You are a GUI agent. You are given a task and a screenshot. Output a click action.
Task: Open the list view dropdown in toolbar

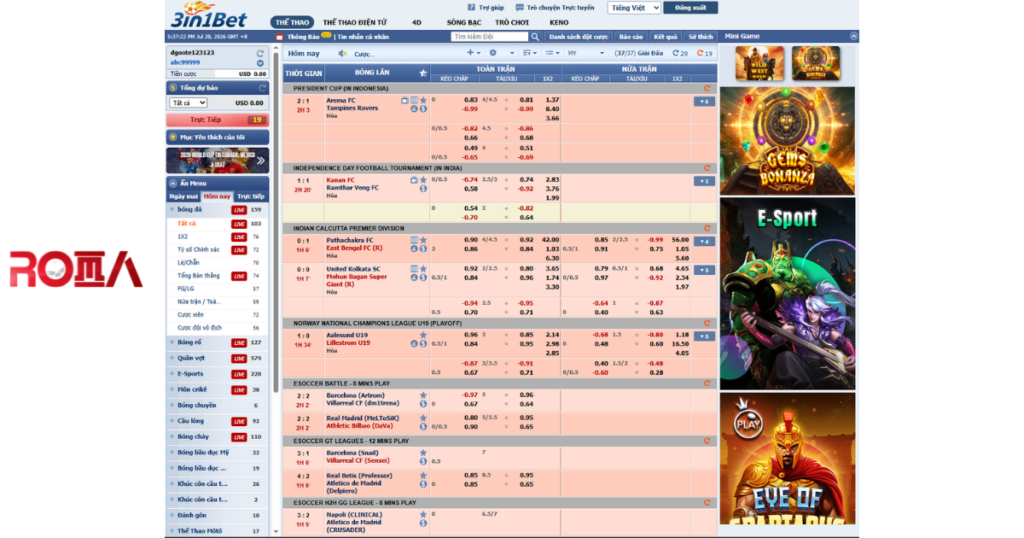coord(552,54)
